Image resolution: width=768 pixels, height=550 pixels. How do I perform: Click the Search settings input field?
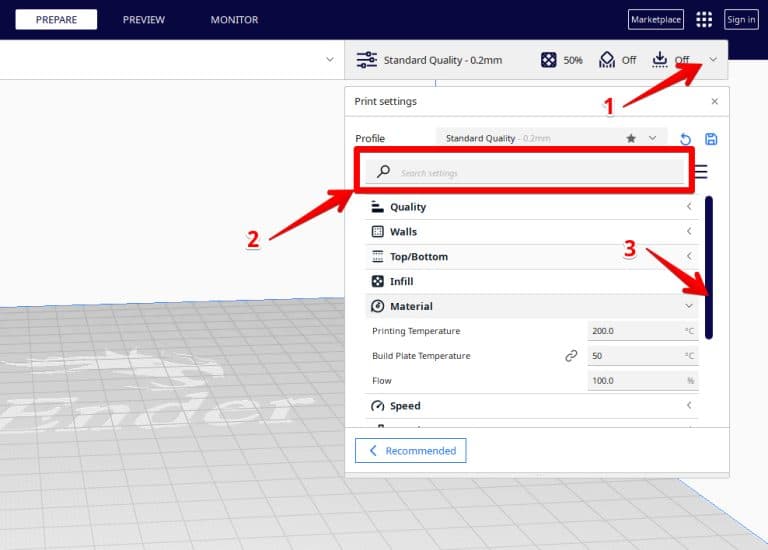pos(525,173)
